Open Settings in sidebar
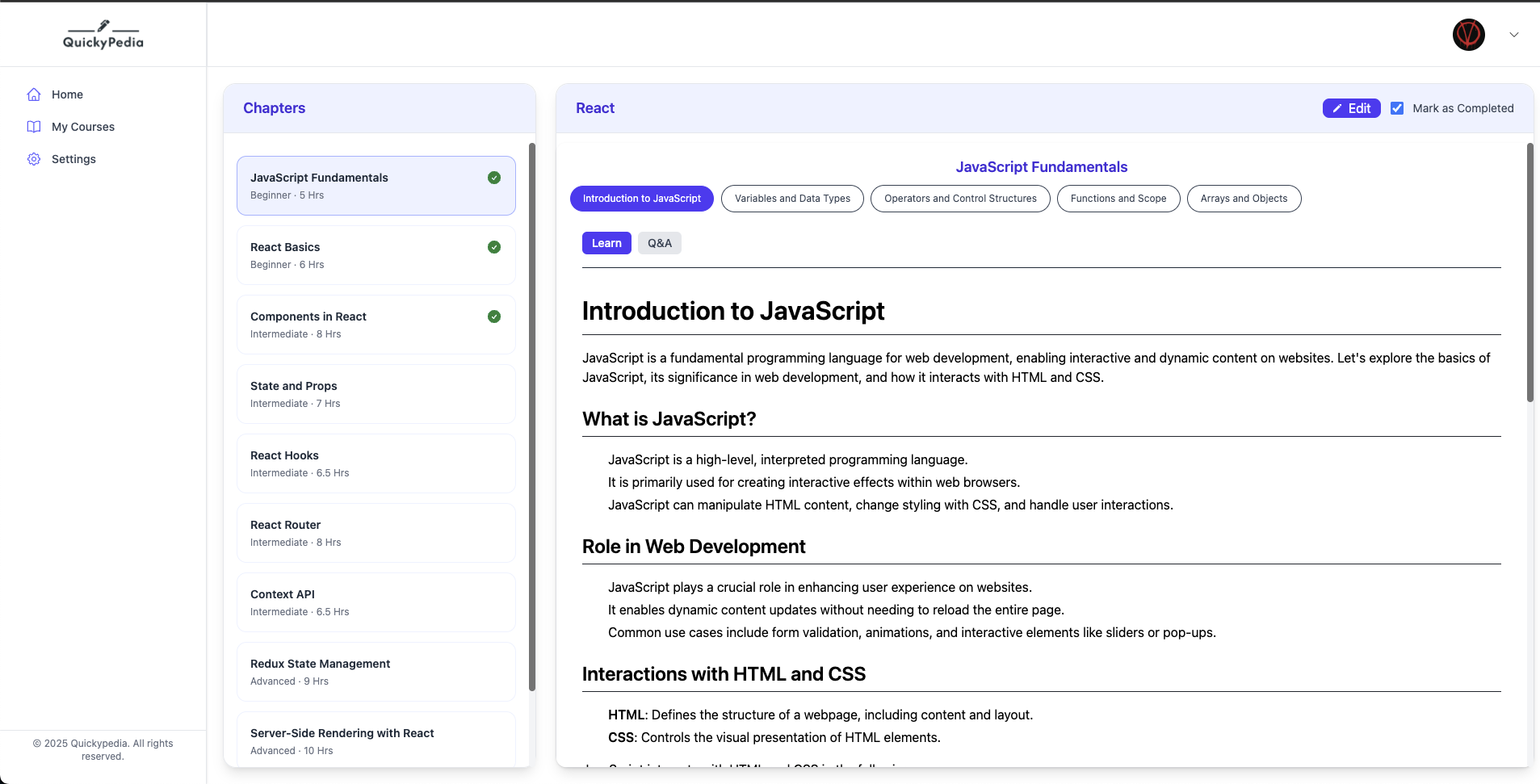The image size is (1540, 784). (x=73, y=159)
